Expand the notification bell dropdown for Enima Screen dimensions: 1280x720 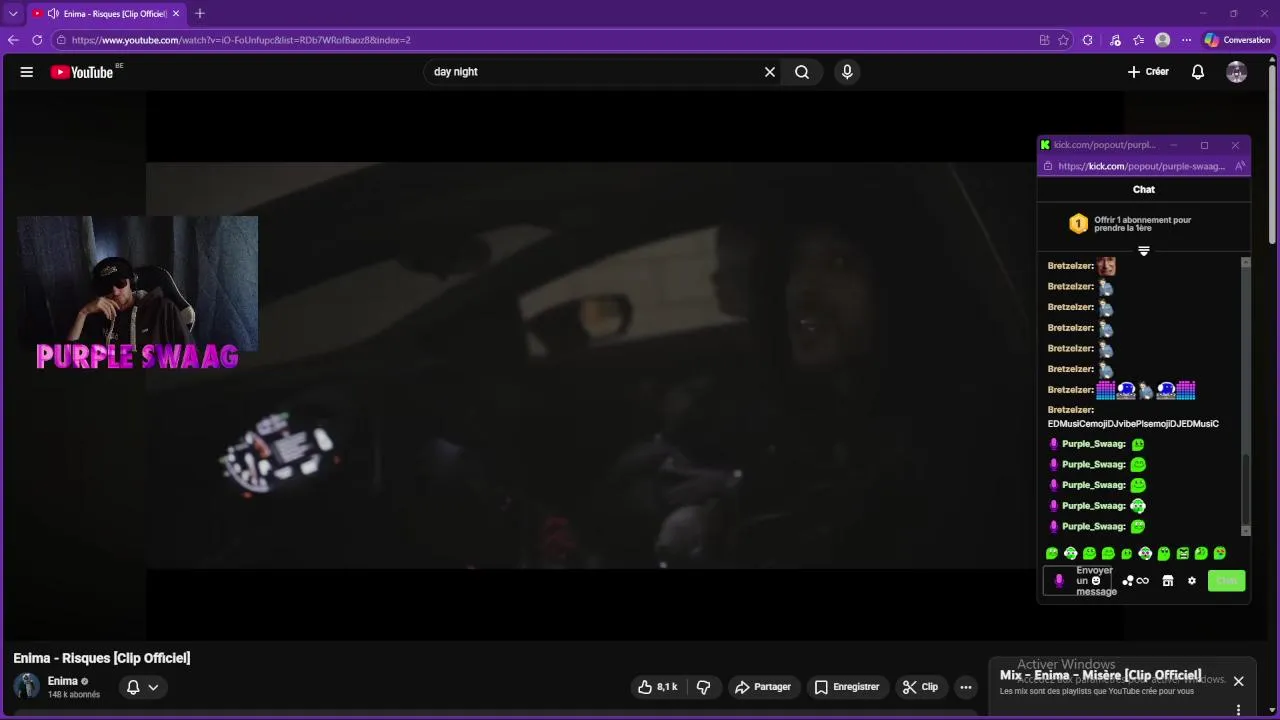pos(153,687)
